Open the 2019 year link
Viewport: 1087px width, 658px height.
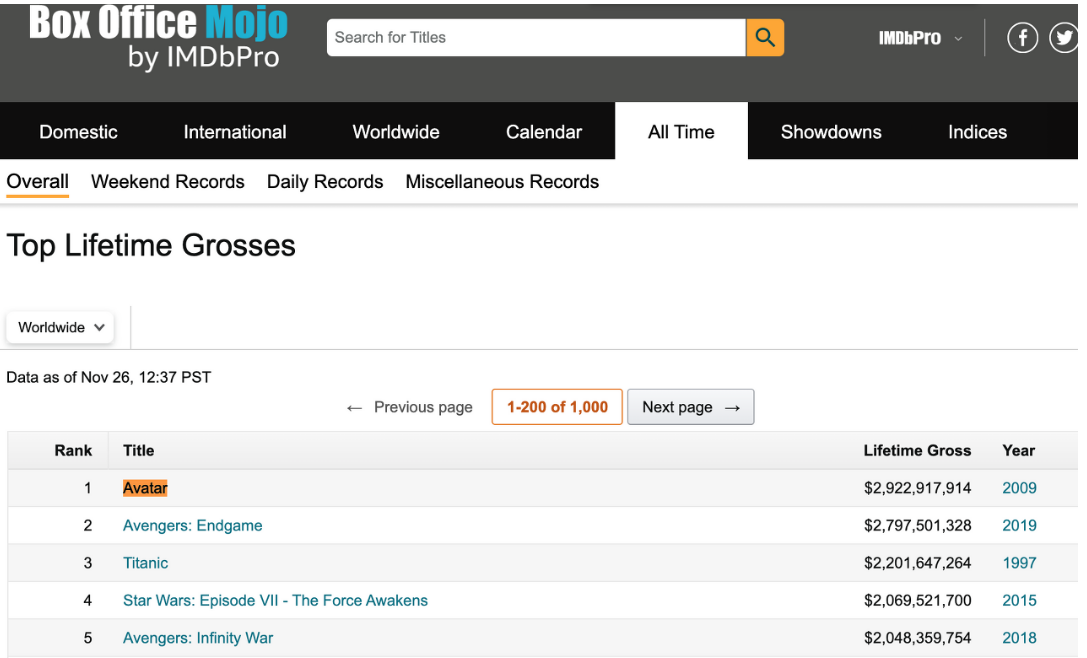click(1019, 526)
